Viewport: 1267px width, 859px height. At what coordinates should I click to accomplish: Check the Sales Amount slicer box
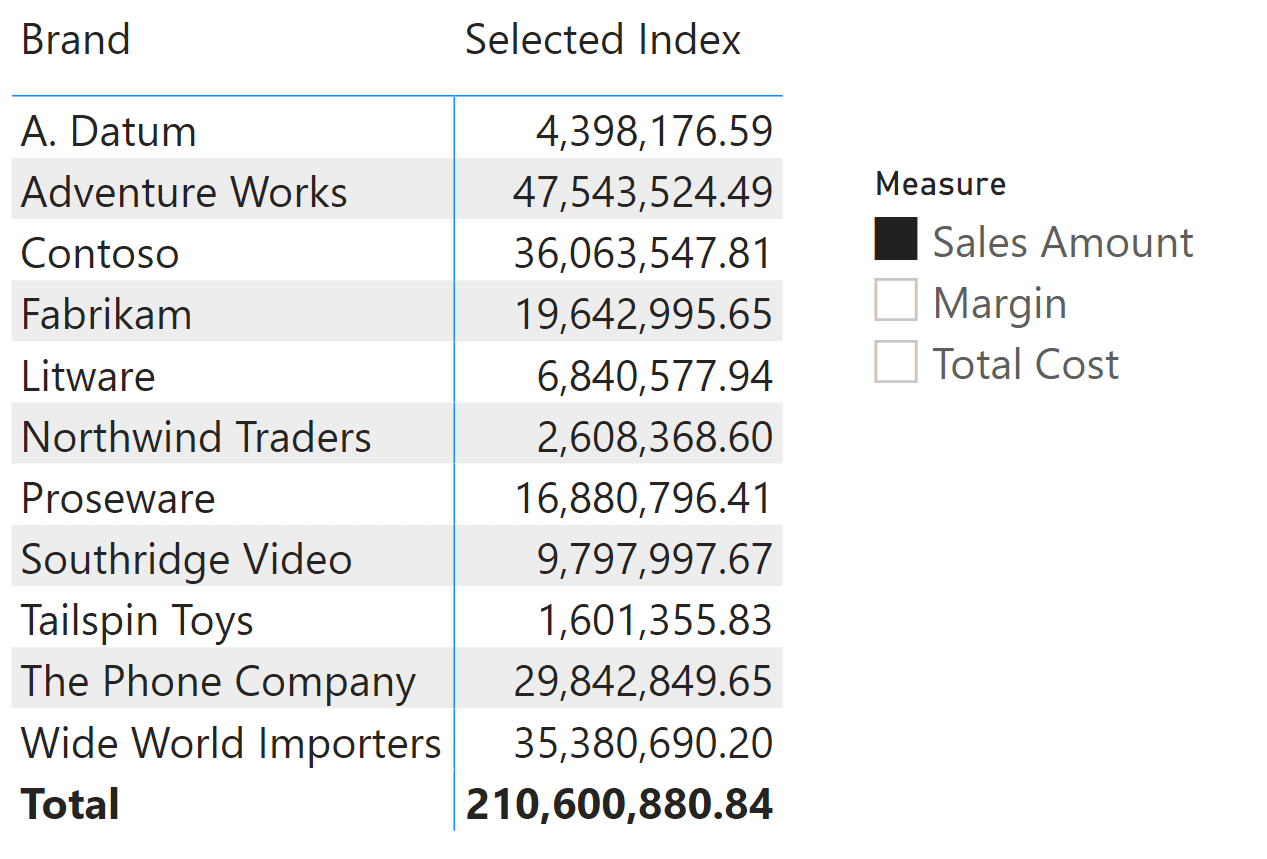click(895, 240)
